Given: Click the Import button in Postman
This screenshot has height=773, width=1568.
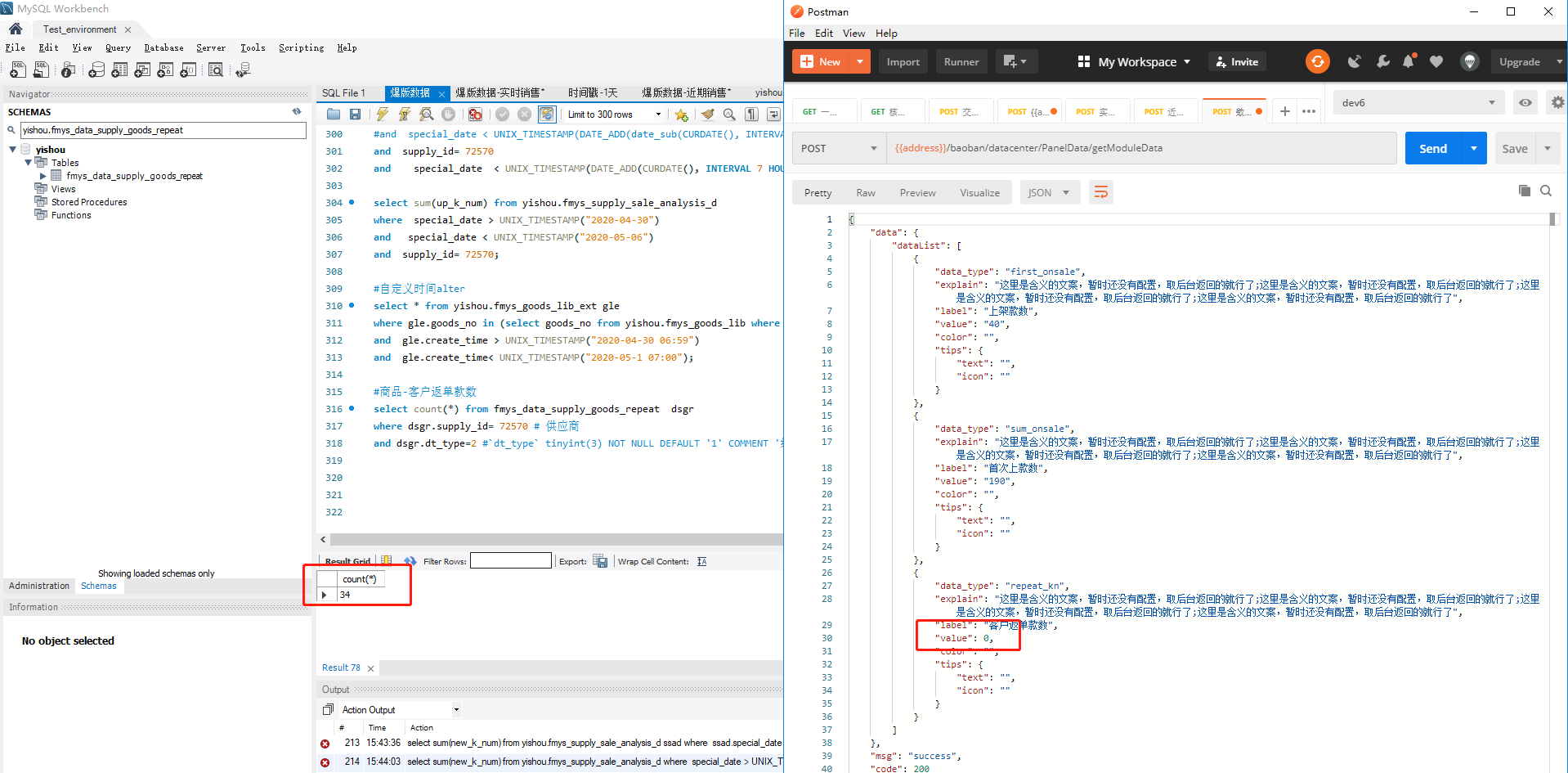Looking at the screenshot, I should (x=903, y=61).
